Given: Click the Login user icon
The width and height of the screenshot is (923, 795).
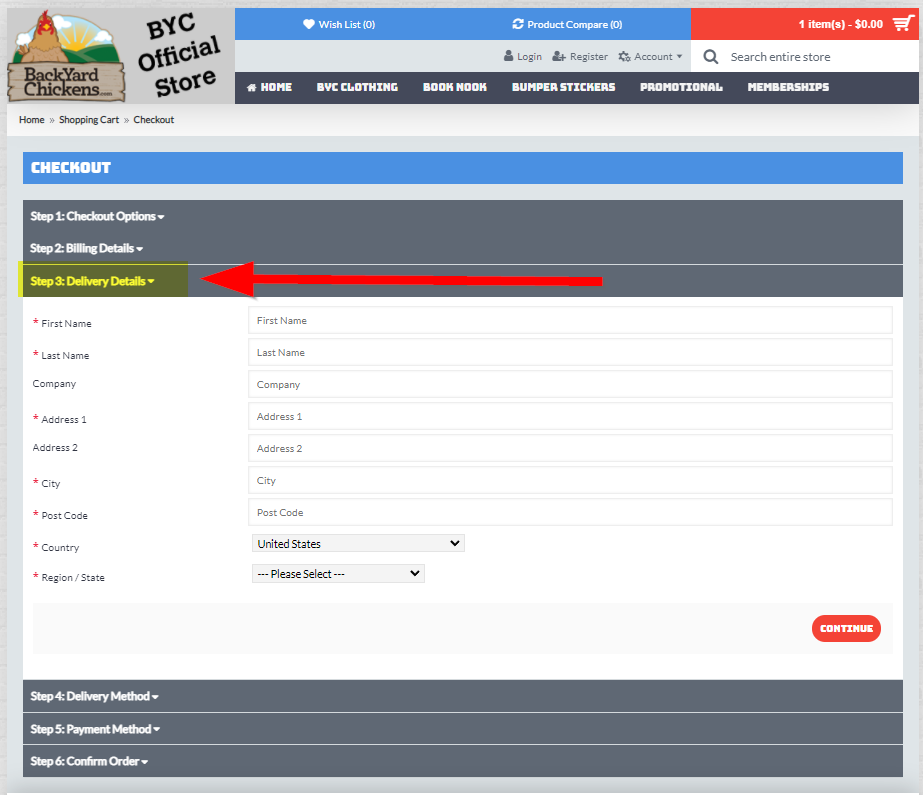Looking at the screenshot, I should [x=509, y=57].
